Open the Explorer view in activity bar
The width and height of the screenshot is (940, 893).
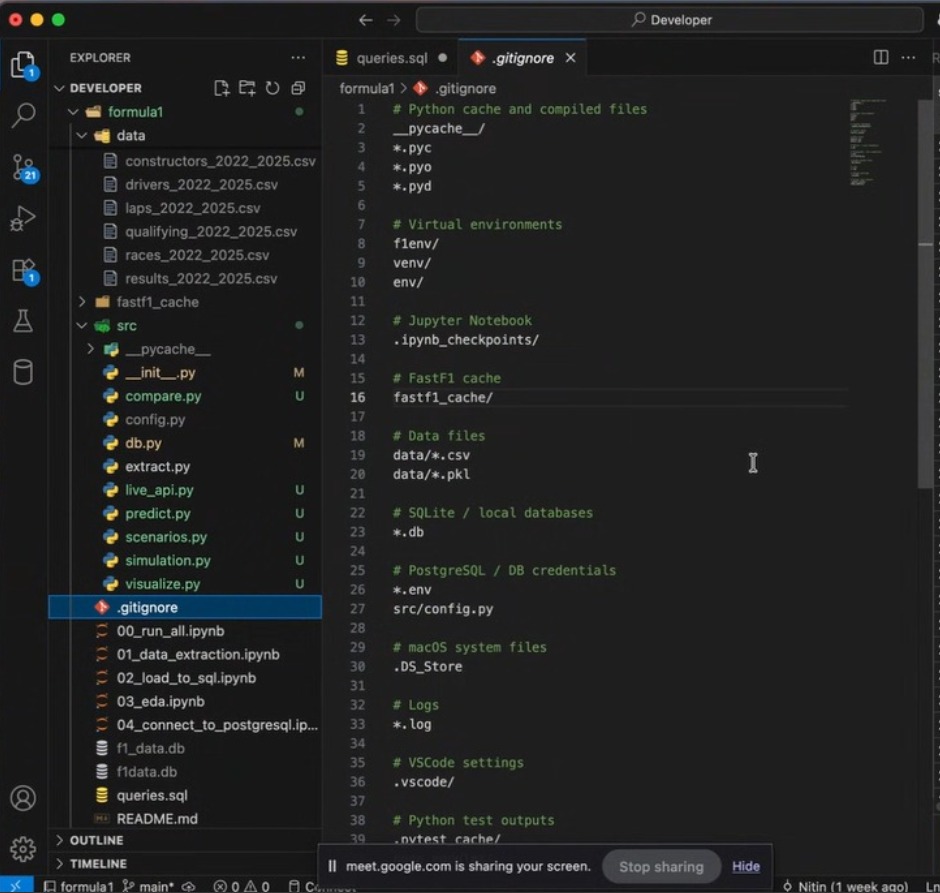[x=23, y=65]
